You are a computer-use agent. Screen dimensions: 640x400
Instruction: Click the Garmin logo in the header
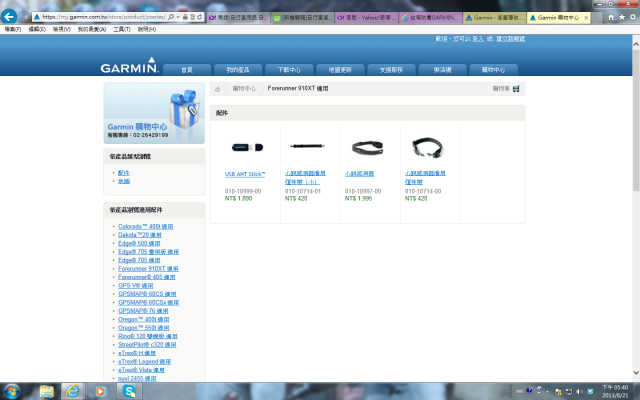[129, 65]
